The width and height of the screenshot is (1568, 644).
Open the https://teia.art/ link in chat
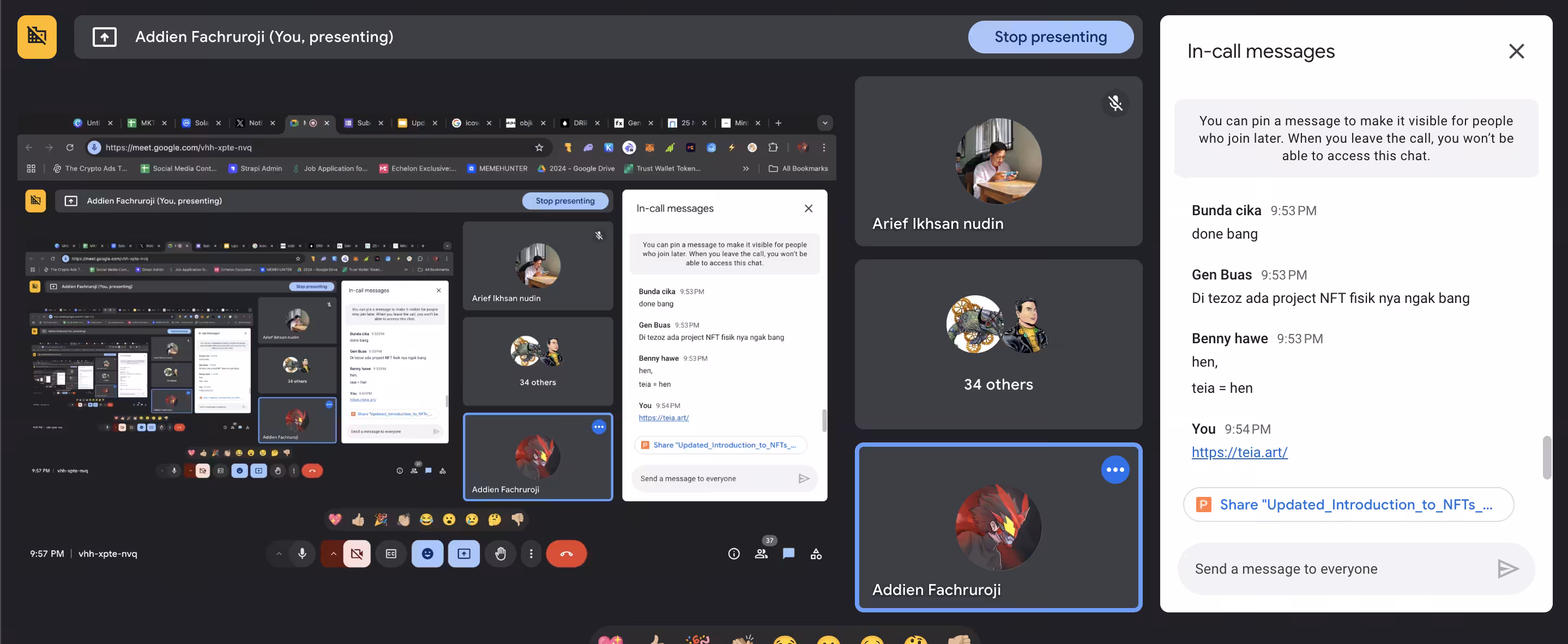pos(1239,452)
